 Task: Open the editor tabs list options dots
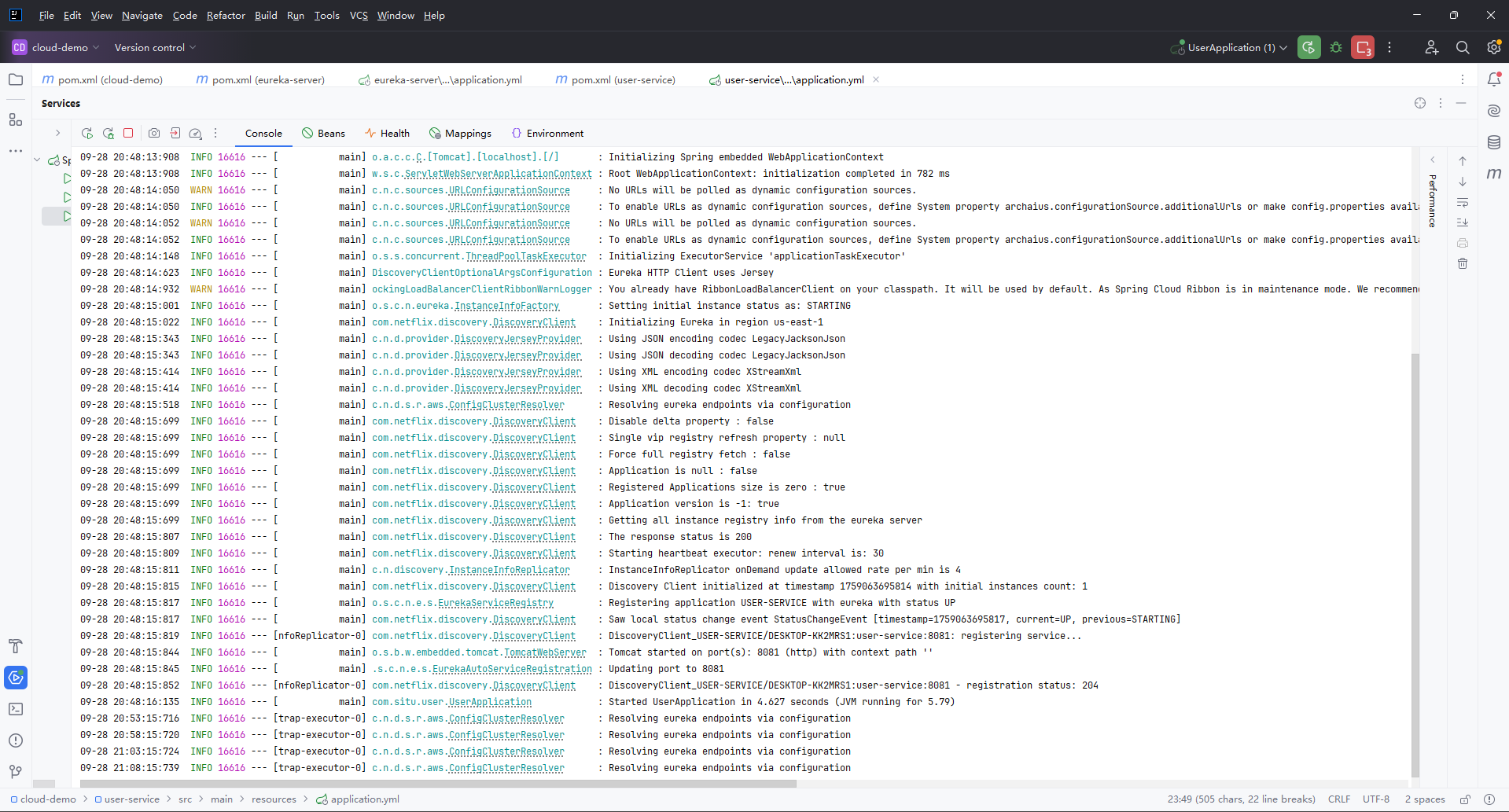pos(1463,79)
